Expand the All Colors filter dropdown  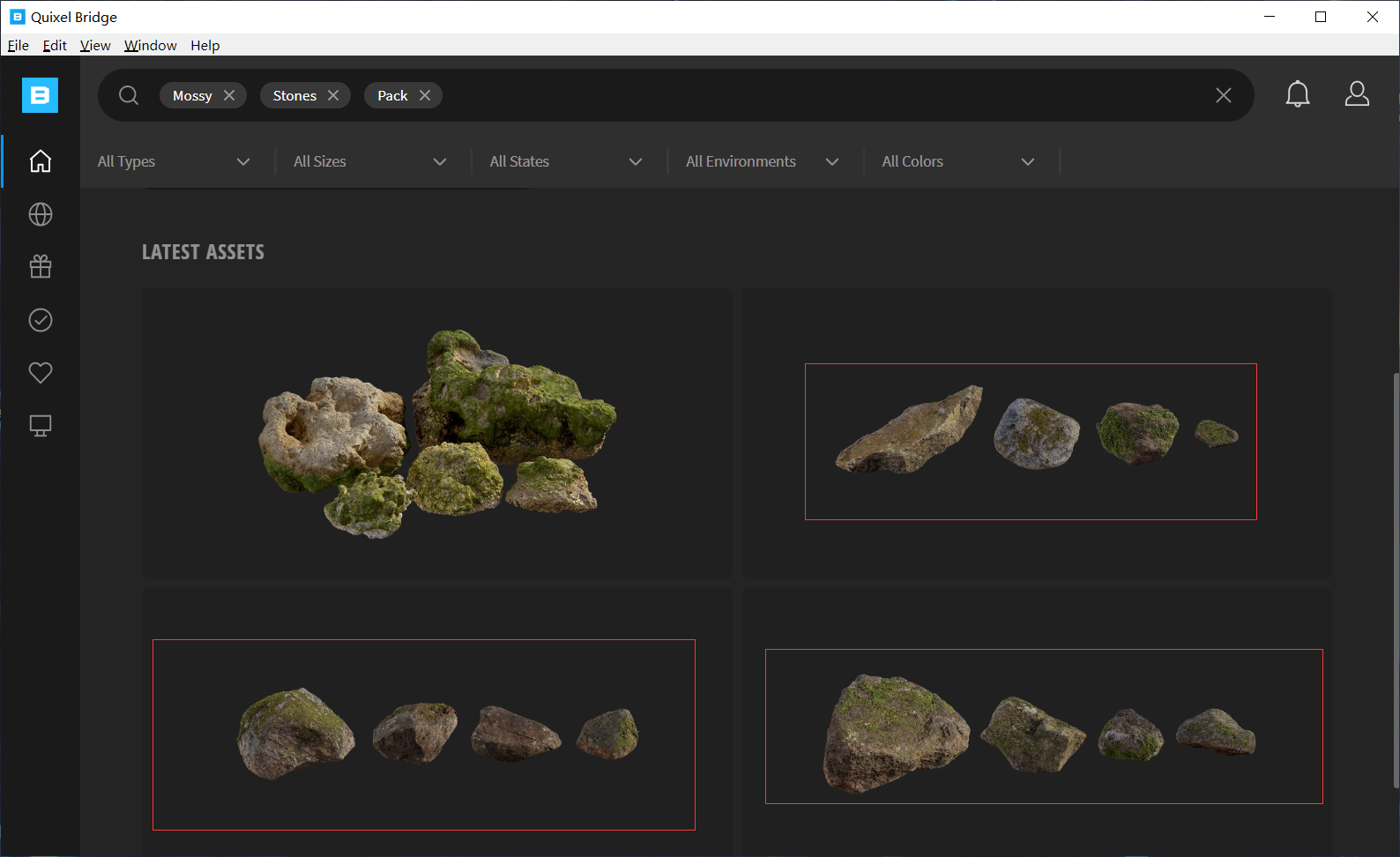point(958,161)
